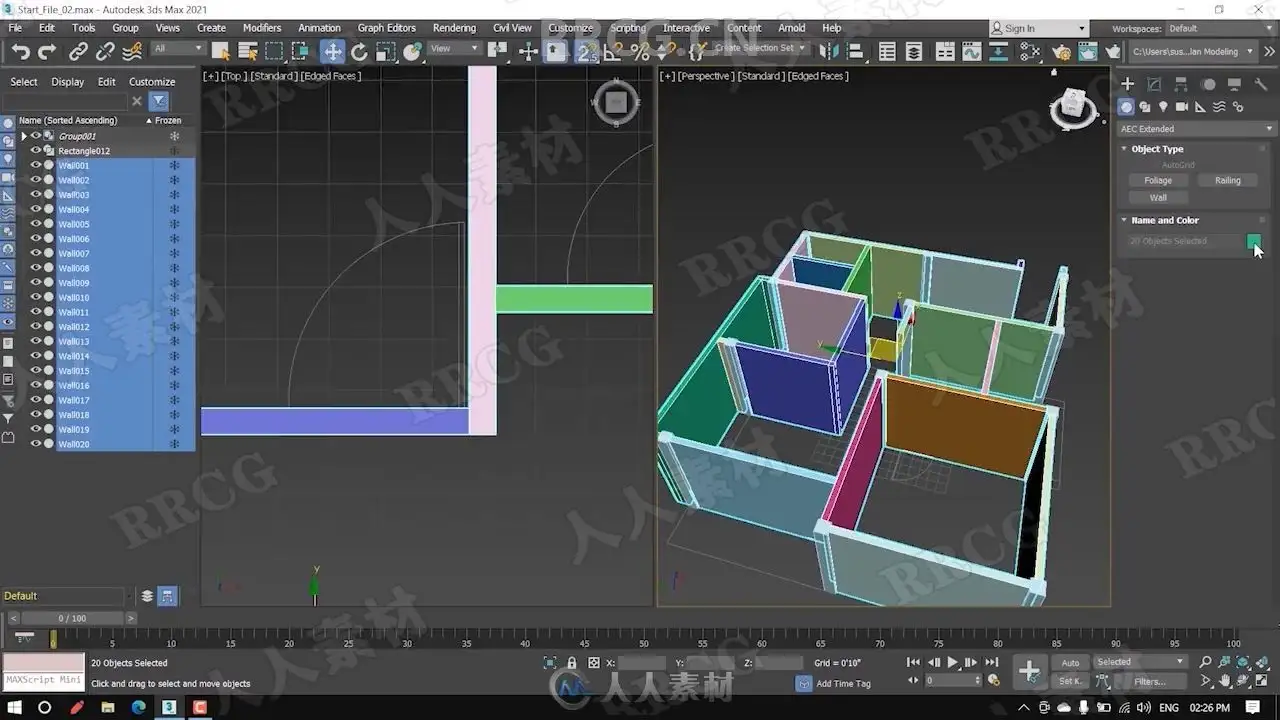This screenshot has height=720, width=1280.
Task: Open the selection filter All dropdown
Action: point(178,49)
